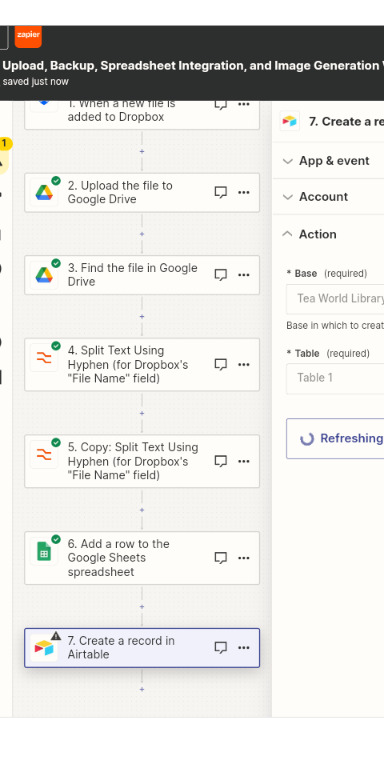This screenshot has height=768, width=384.
Task: Click warning badge on step 7
Action: (x=56, y=636)
